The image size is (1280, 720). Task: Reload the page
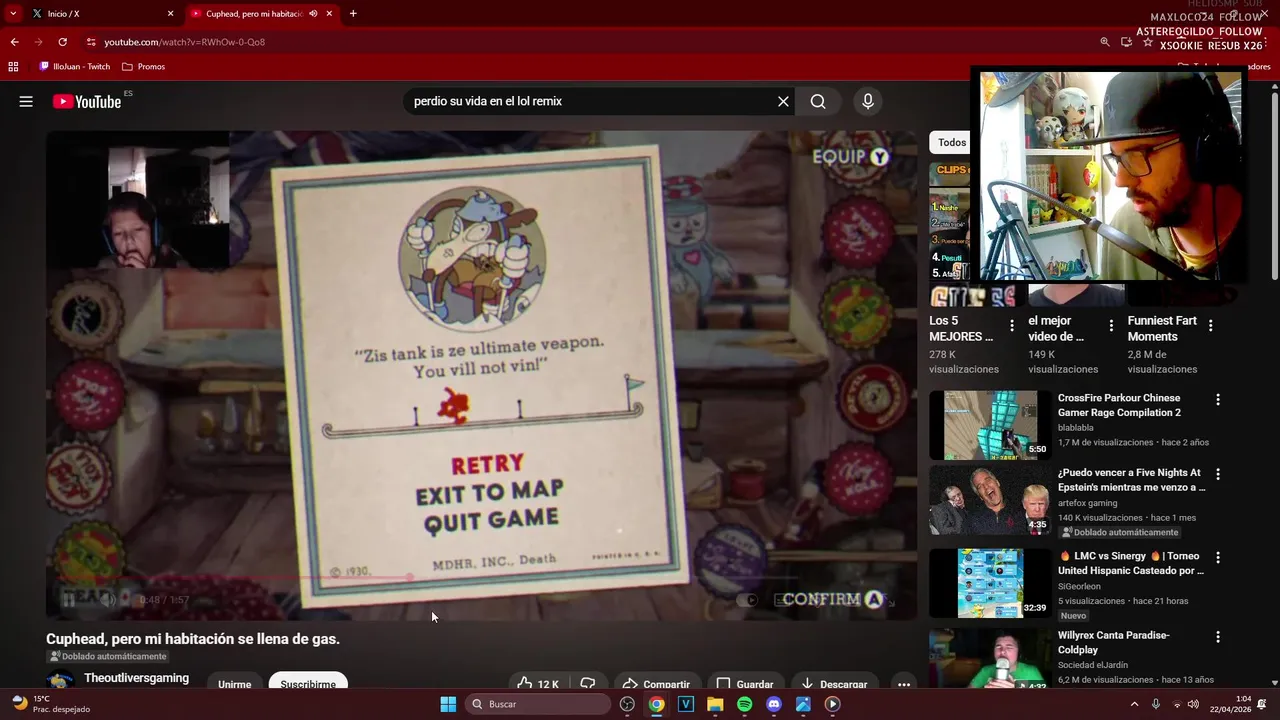pyautogui.click(x=62, y=42)
